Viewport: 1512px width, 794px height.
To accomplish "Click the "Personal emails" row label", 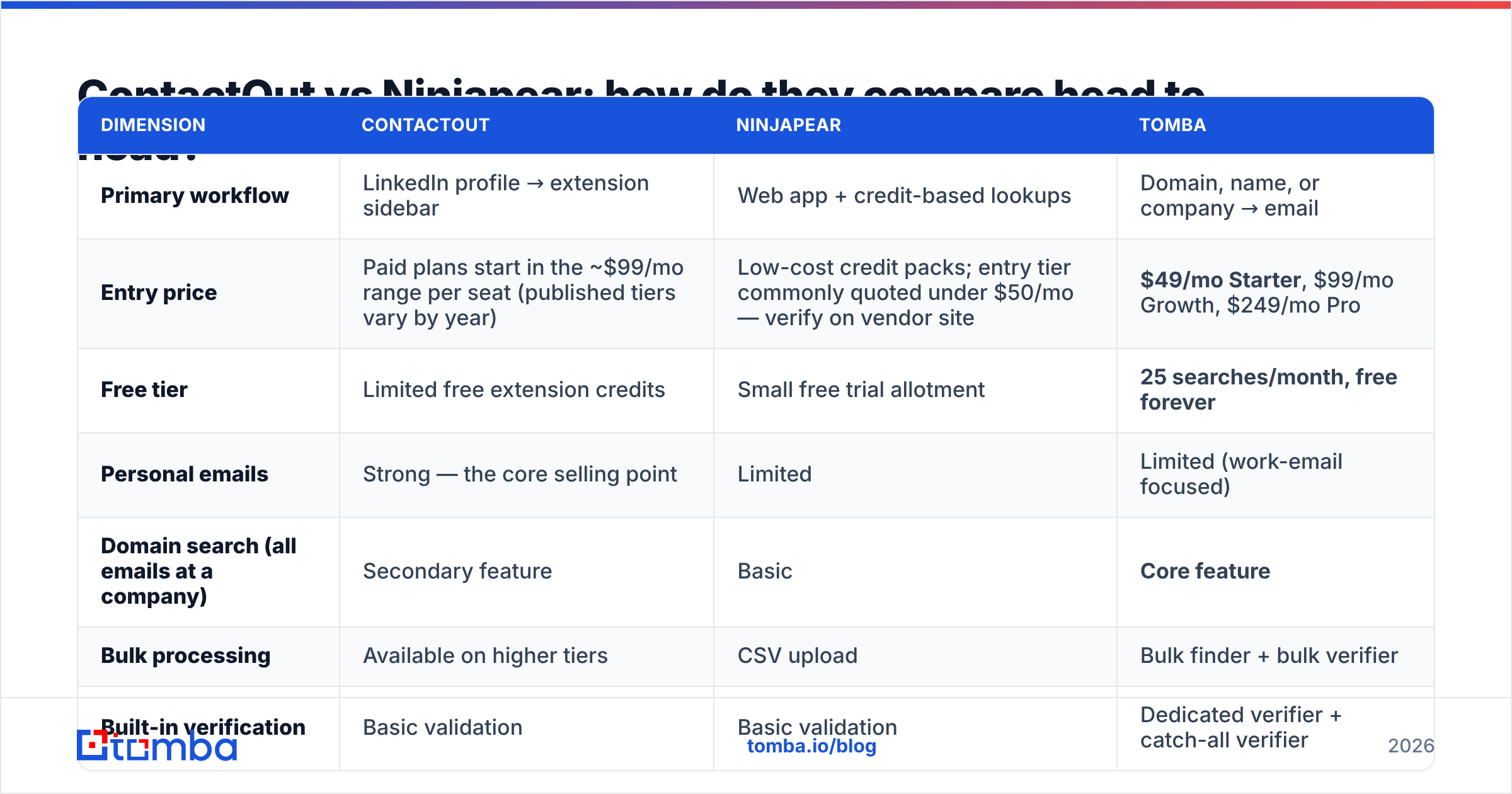I will 185,474.
